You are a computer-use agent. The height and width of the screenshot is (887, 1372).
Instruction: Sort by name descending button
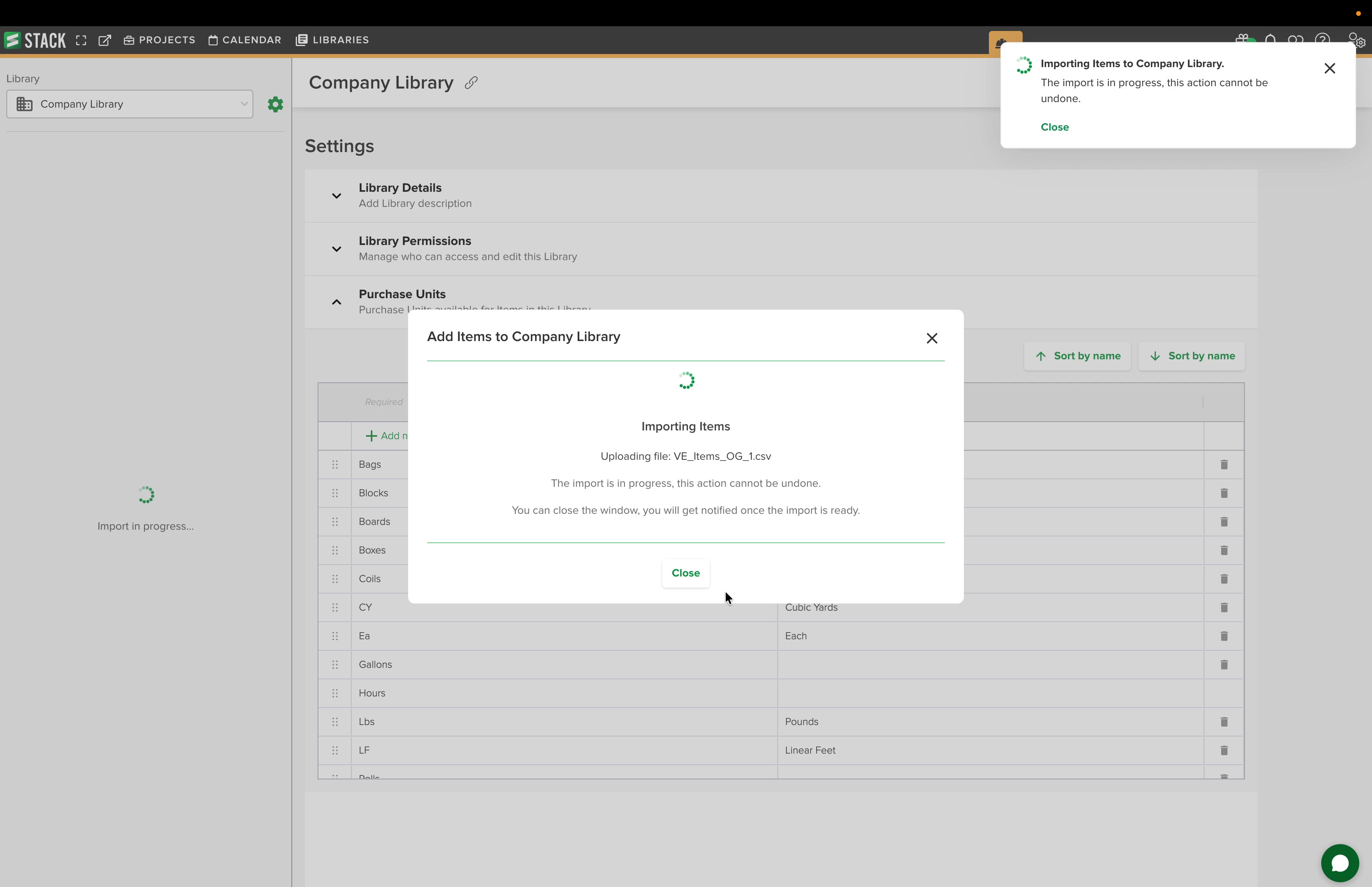[x=1191, y=356]
